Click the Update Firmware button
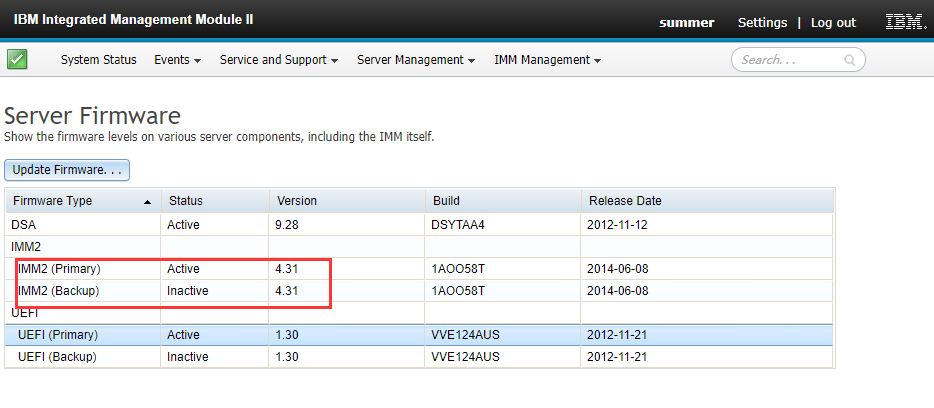 point(67,170)
